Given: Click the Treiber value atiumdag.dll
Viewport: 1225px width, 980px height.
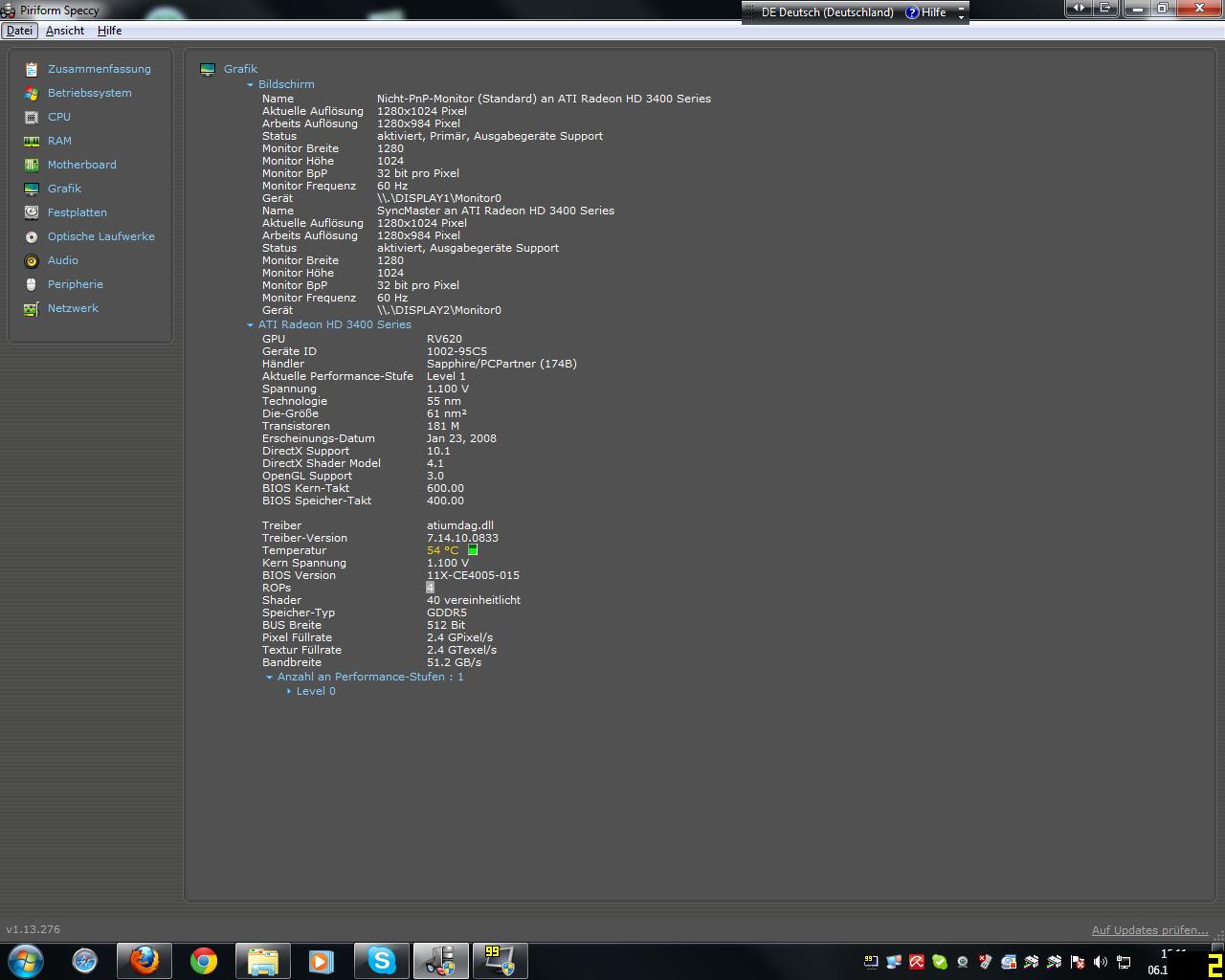Looking at the screenshot, I should (460, 525).
